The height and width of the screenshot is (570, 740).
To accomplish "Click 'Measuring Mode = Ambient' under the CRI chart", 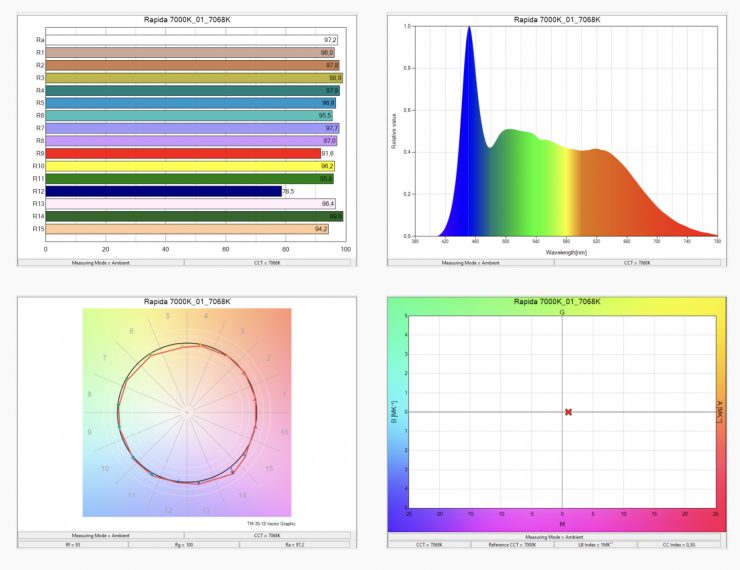I will click(x=101, y=263).
